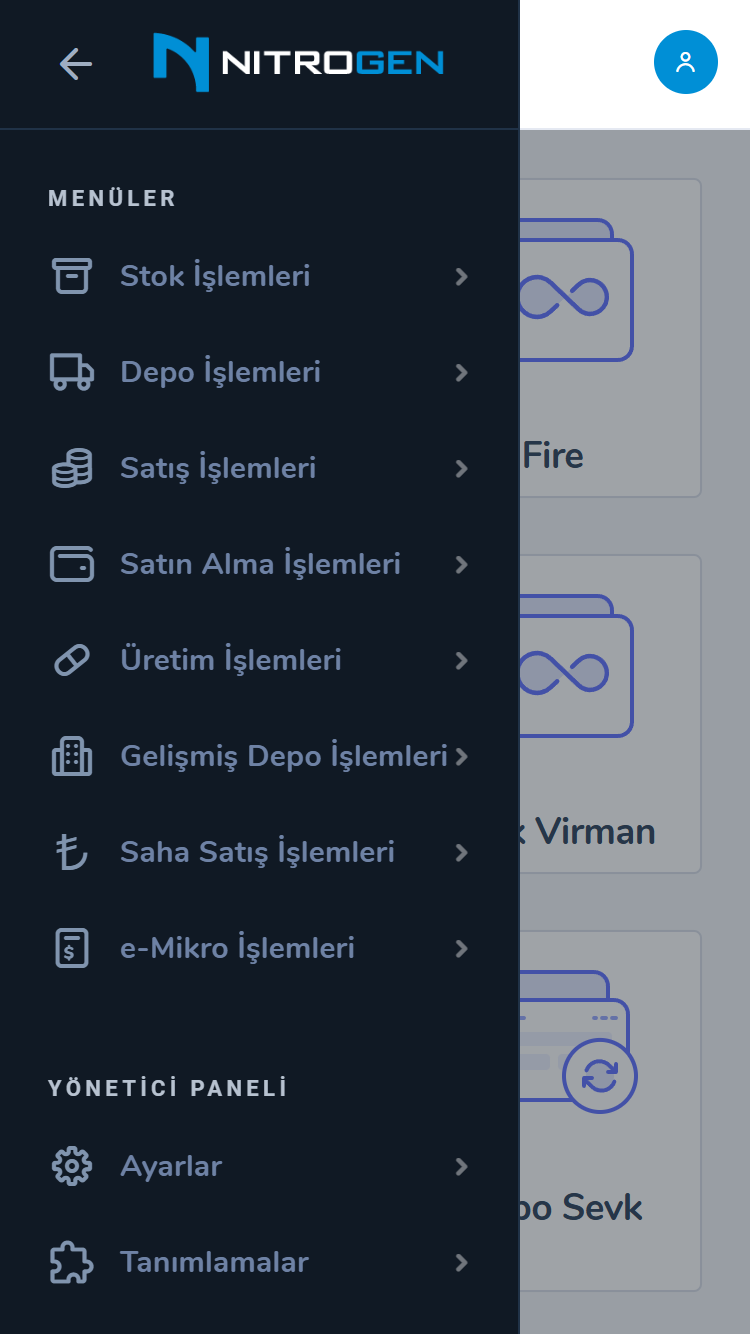Open the user profile avatar button
This screenshot has height=1334, width=750.
[685, 61]
